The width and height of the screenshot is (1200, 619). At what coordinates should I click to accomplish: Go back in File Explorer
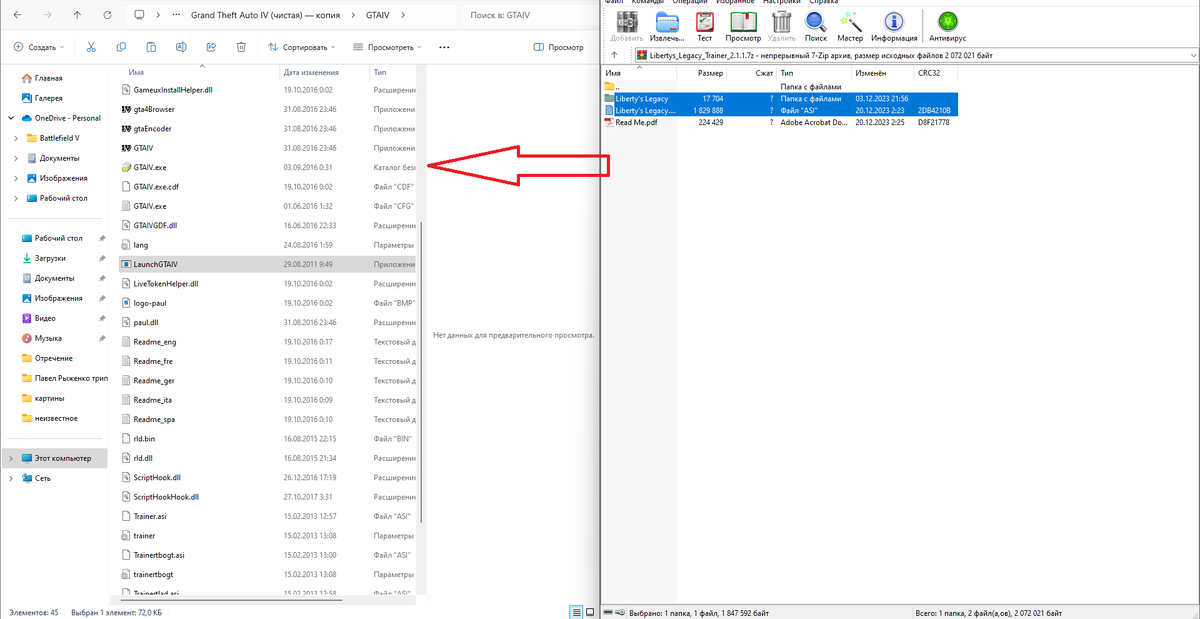(x=19, y=16)
